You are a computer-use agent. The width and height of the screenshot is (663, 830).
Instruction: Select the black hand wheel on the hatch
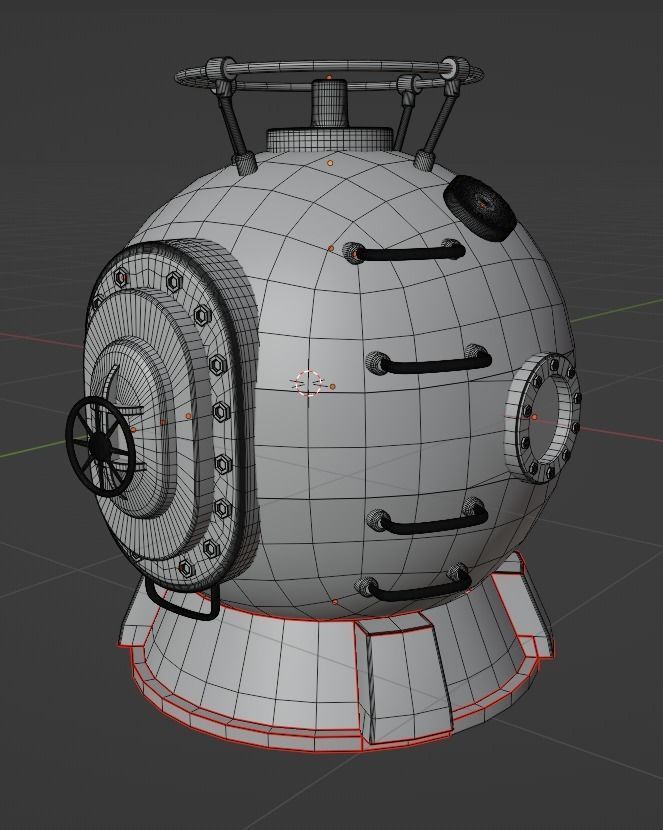click(101, 446)
